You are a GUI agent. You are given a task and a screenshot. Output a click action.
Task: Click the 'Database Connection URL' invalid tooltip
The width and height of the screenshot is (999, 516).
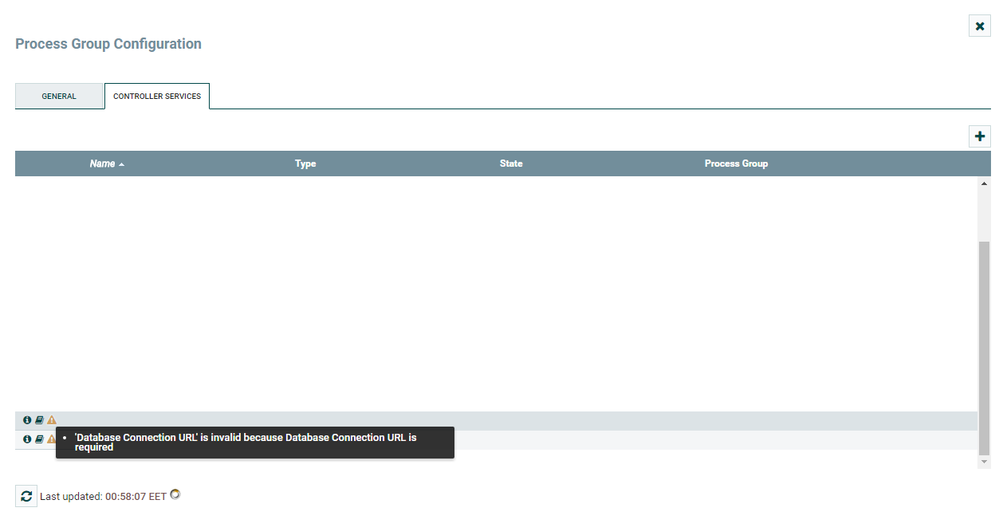tap(255, 442)
